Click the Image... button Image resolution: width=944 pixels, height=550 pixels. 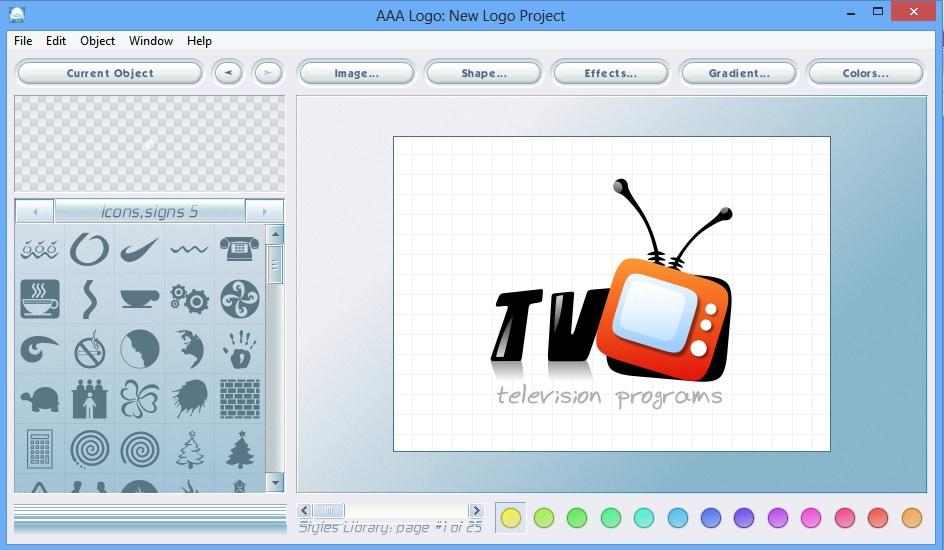tap(356, 73)
